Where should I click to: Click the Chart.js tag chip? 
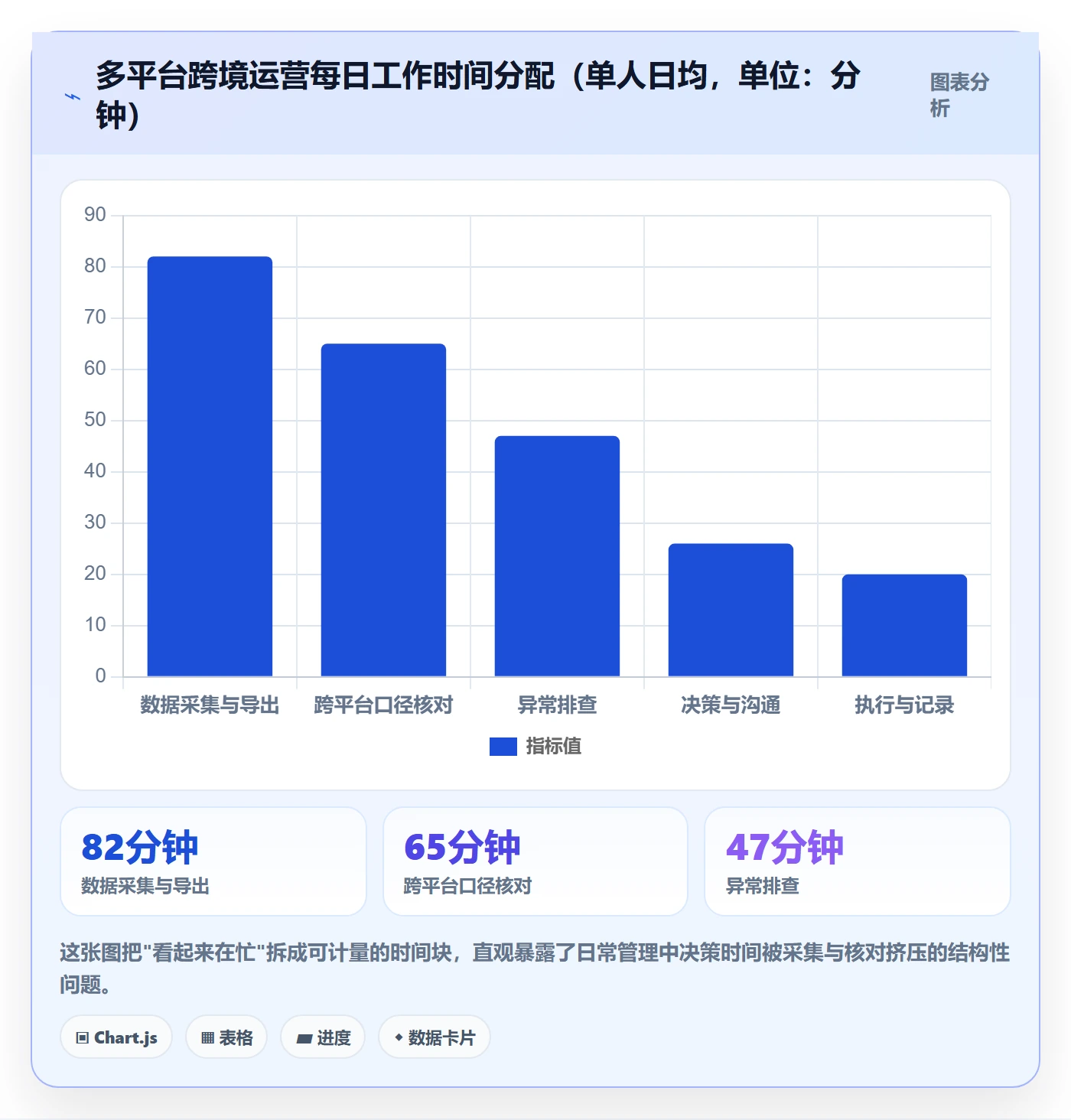coord(116,1037)
